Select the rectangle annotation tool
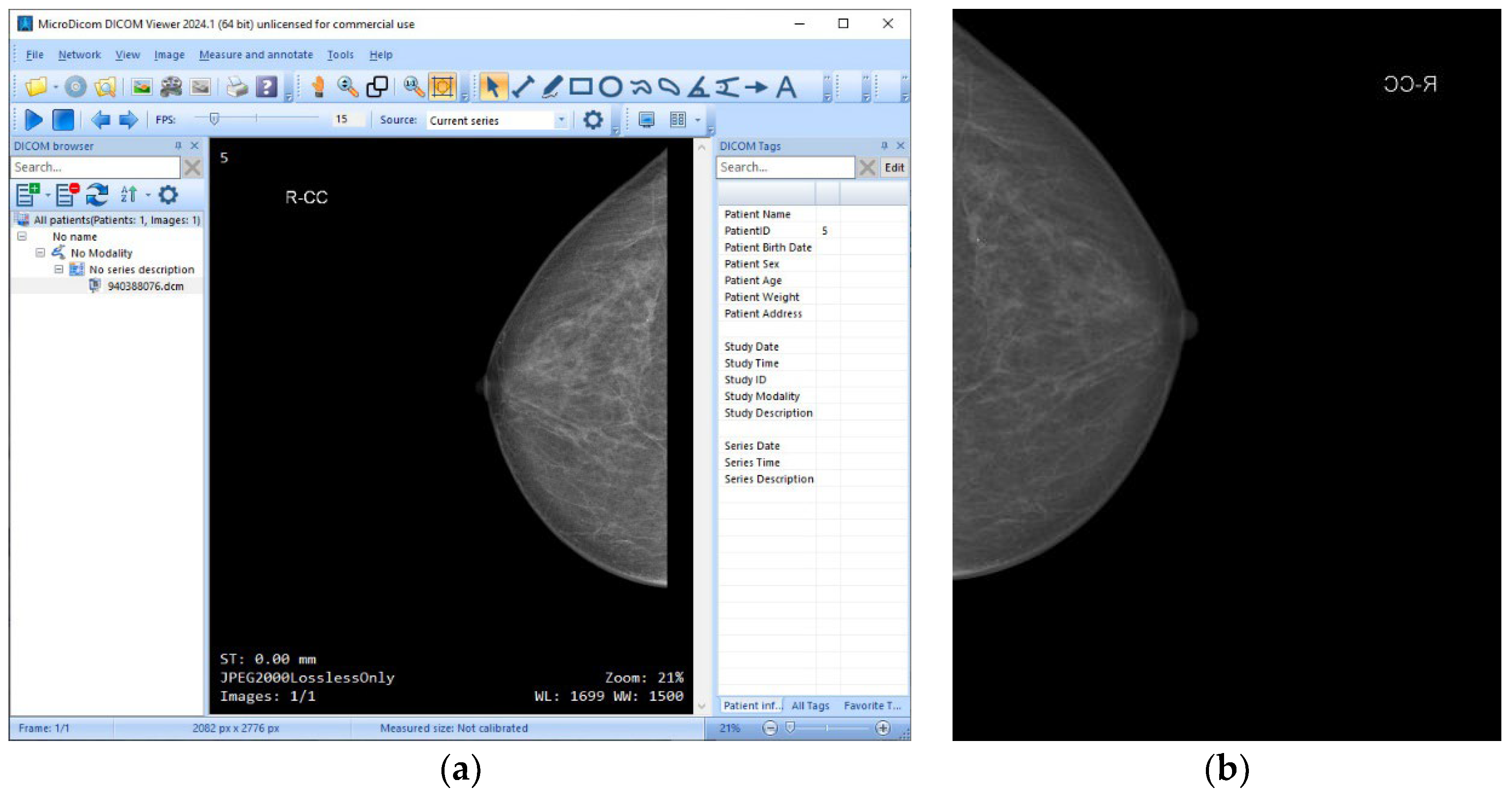This screenshot has width=1512, height=792. point(580,87)
